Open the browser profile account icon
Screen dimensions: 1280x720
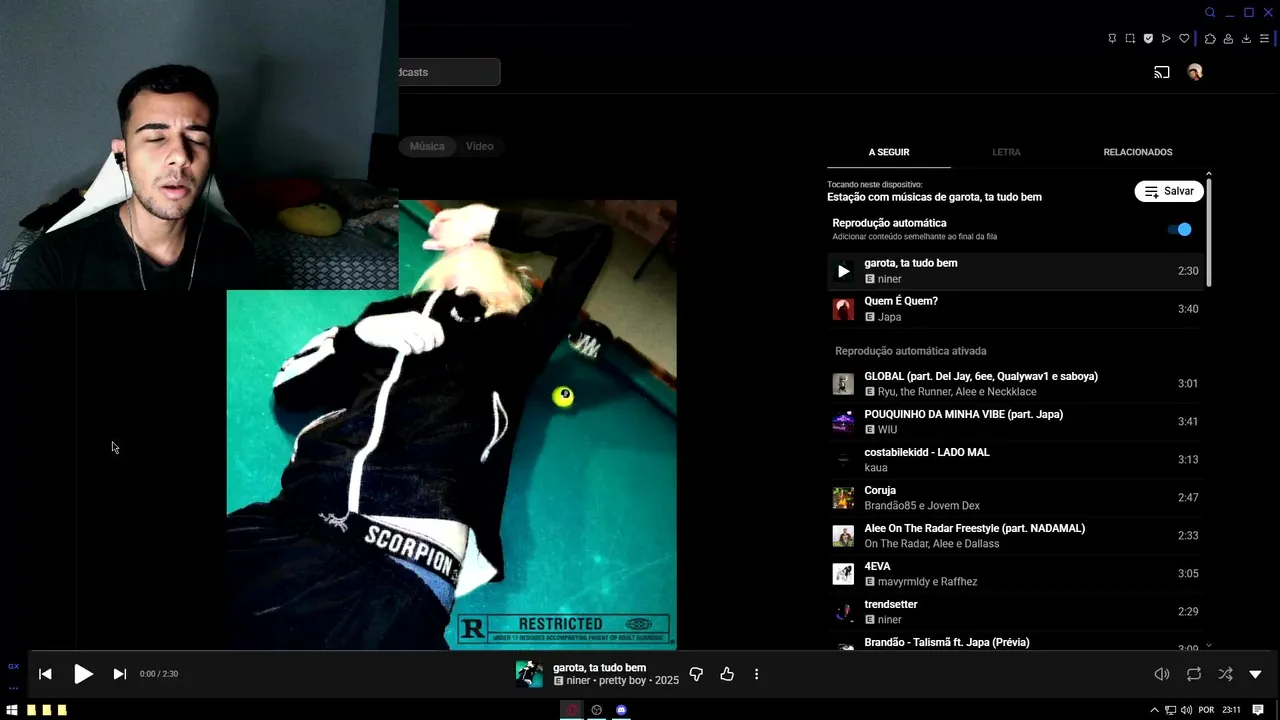pos(1228,39)
